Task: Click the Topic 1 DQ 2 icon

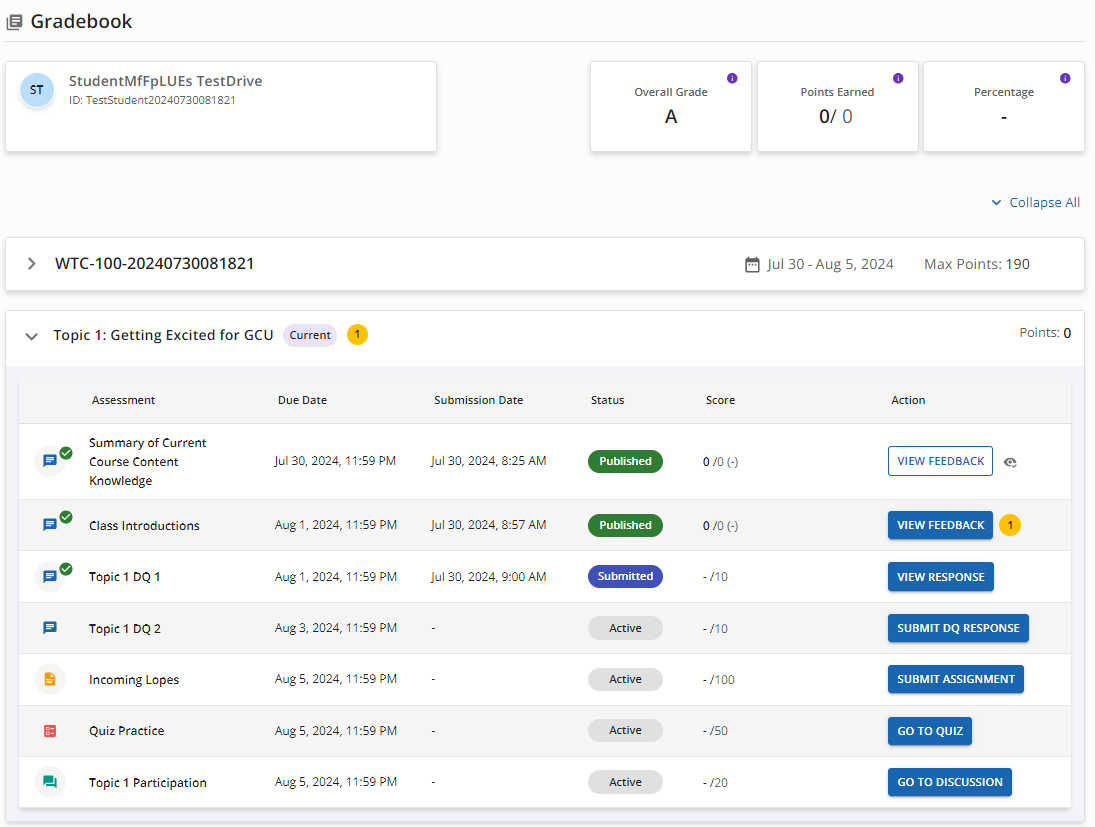Action: [x=50, y=628]
